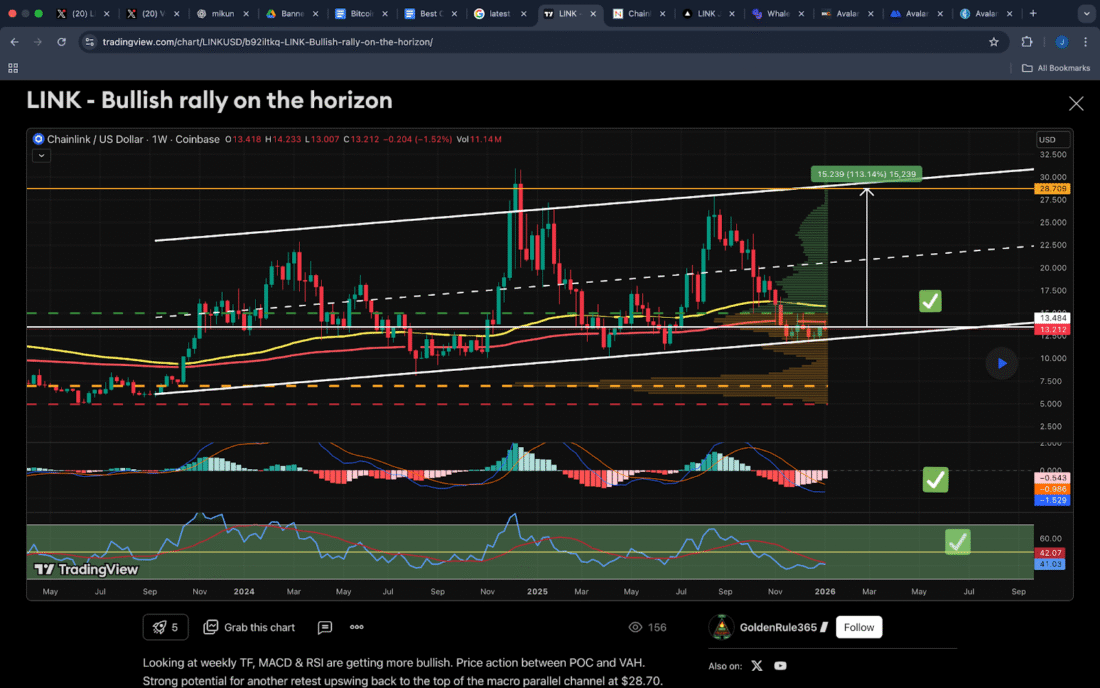Click the RSI 42.07 value label
Screen dimensions: 1100x688
(1049, 553)
